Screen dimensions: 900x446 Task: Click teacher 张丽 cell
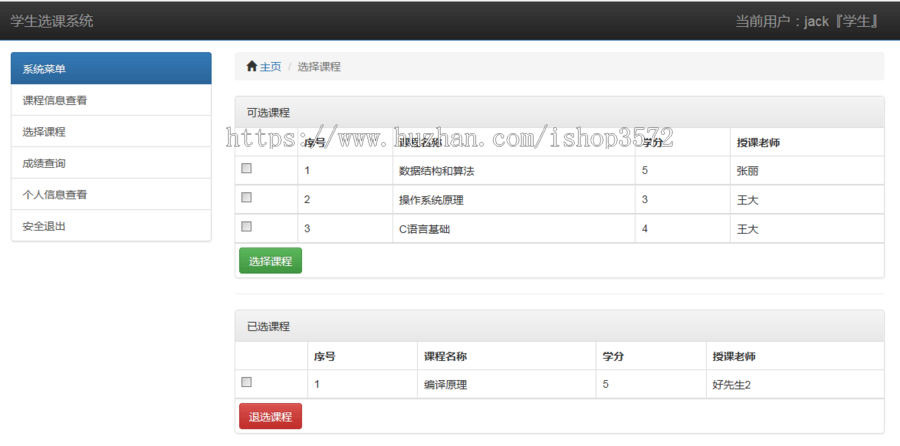click(807, 170)
